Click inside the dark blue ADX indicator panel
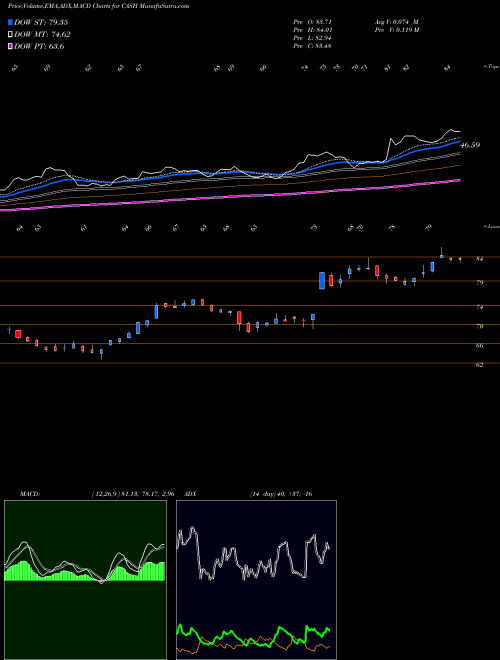This screenshot has width=500, height=660. point(256,580)
